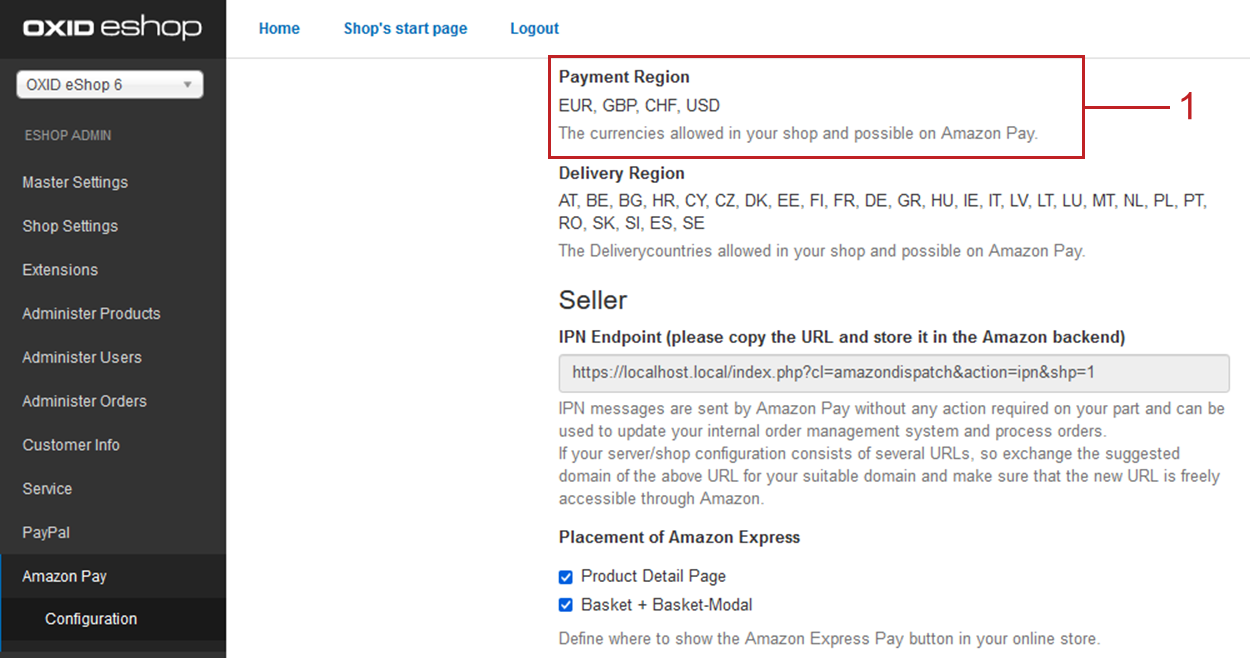Click the Logout link
Viewport: 1250px width, 658px height.
coord(534,28)
